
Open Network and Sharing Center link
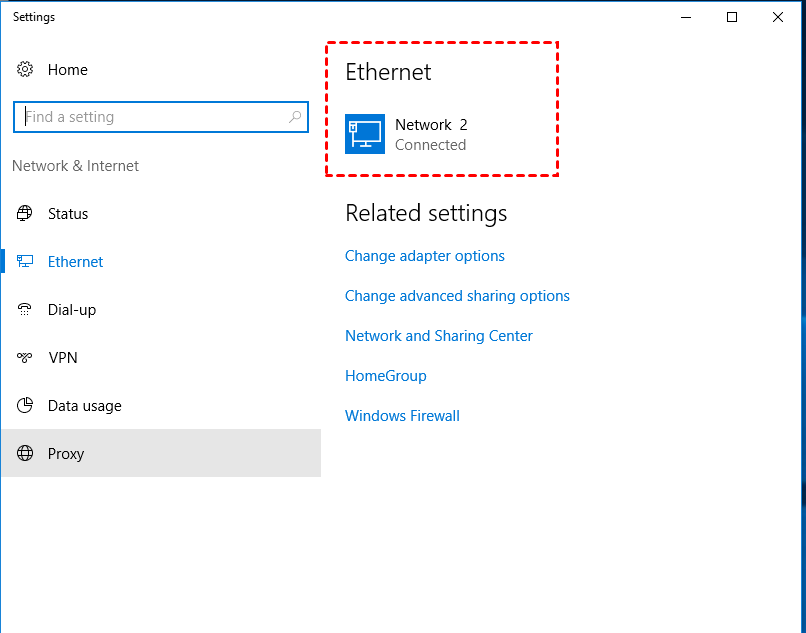439,336
